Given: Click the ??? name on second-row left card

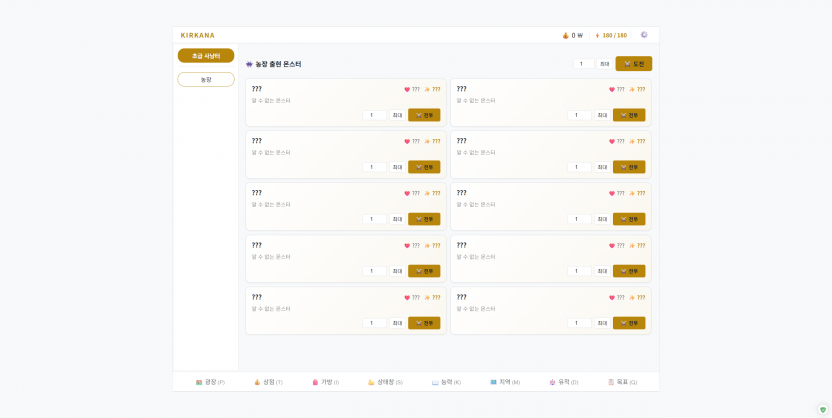Looking at the screenshot, I should pos(257,141).
